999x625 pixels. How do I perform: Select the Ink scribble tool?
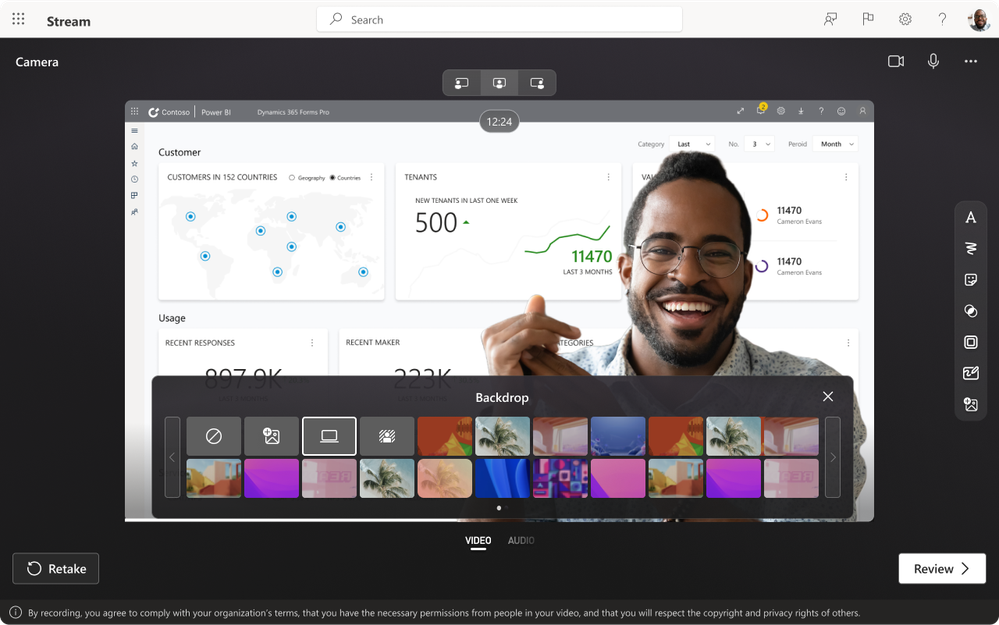(970, 248)
